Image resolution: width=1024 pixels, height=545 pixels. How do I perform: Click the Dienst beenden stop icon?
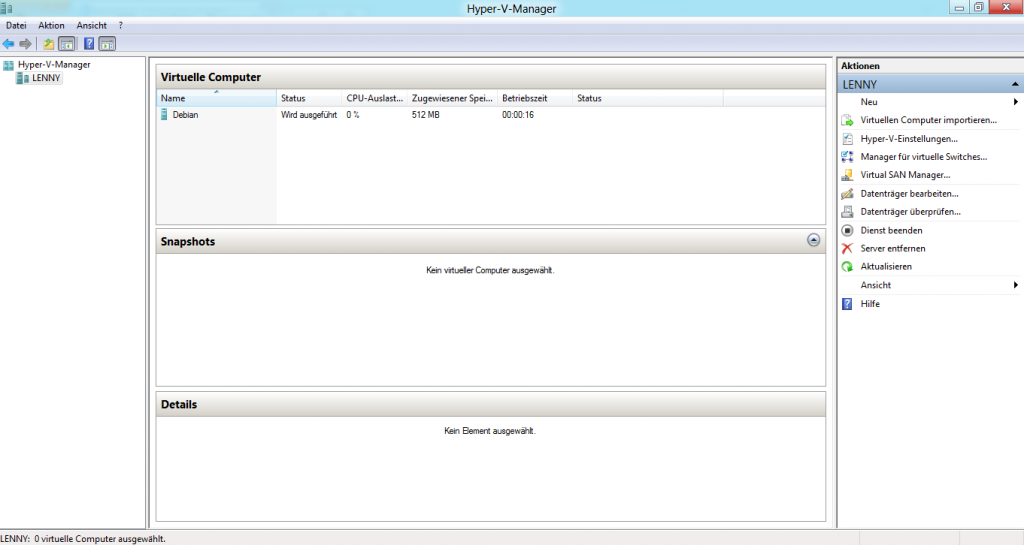[847, 230]
